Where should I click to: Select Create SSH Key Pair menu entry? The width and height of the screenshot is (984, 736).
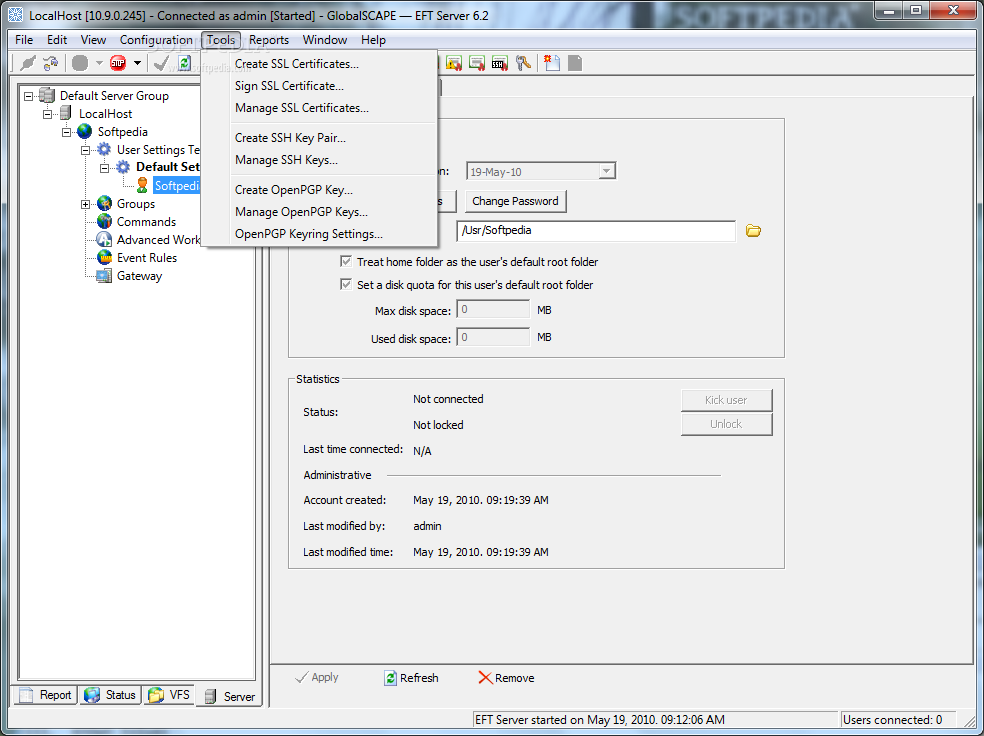(x=319, y=138)
